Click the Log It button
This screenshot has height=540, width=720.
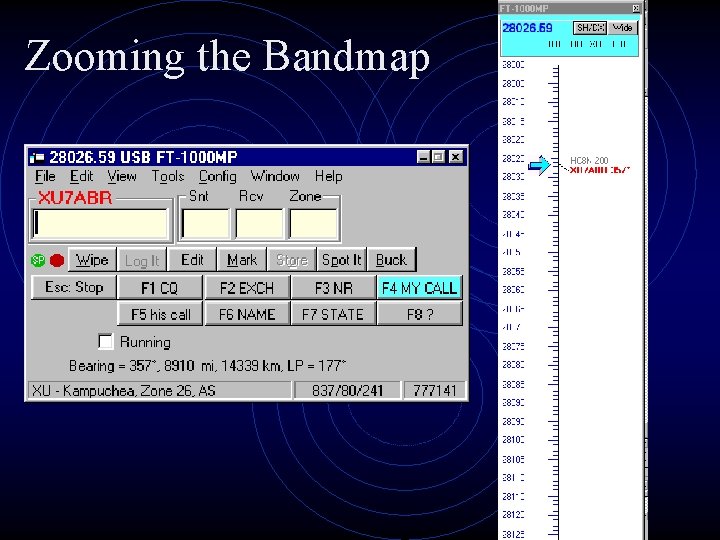(142, 261)
